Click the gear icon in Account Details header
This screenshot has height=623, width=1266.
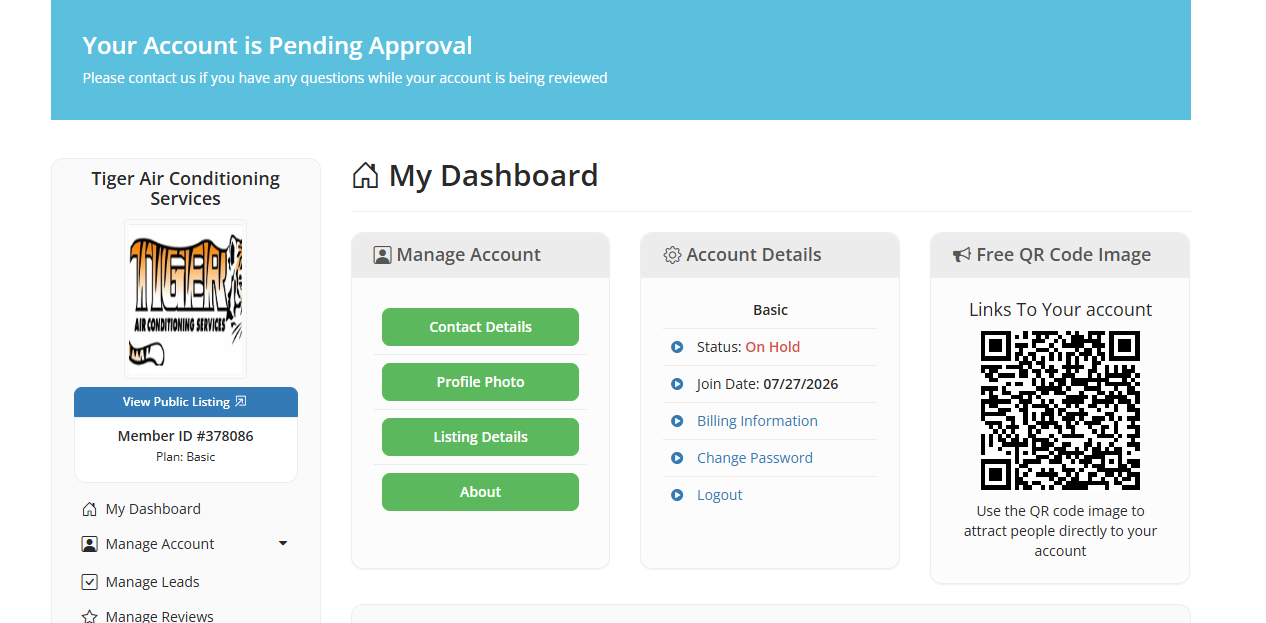tap(672, 255)
